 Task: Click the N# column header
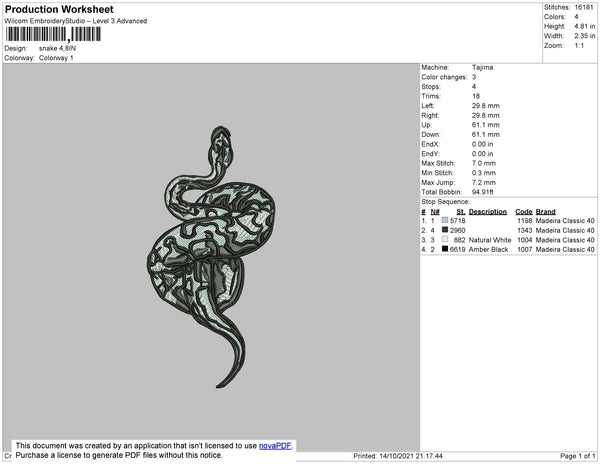click(x=435, y=212)
